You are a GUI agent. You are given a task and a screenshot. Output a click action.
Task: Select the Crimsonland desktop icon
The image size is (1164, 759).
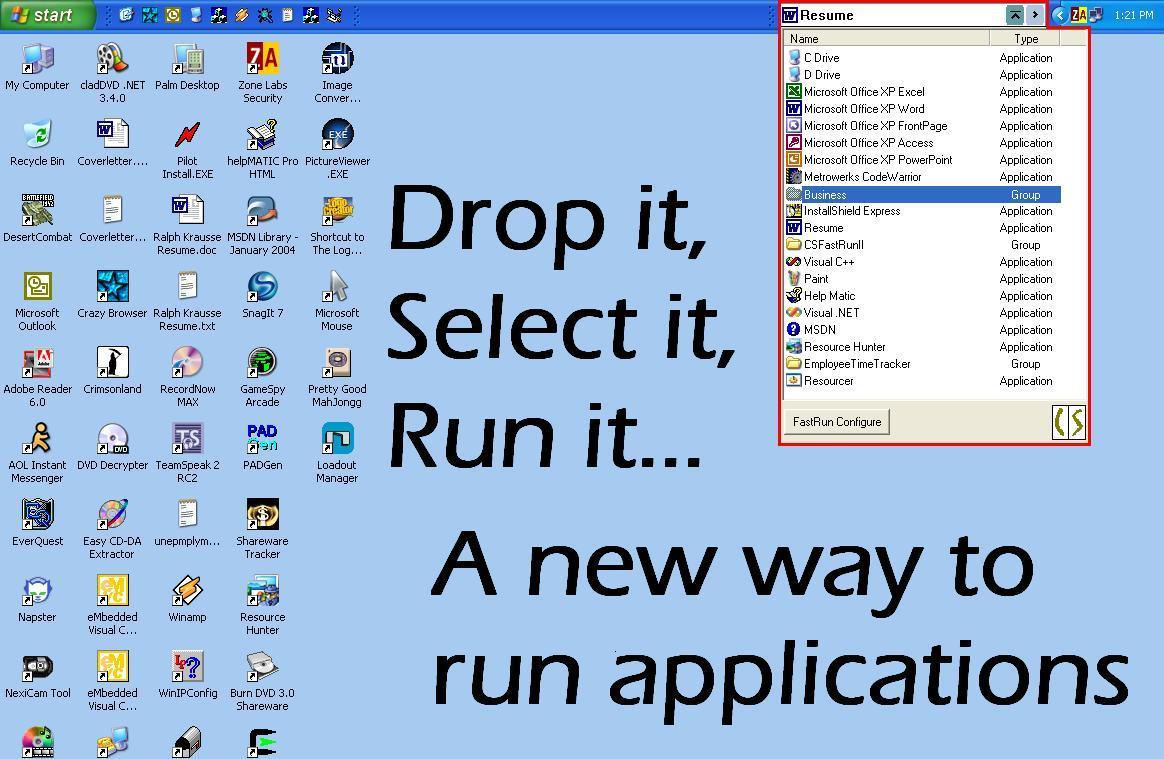click(x=113, y=371)
